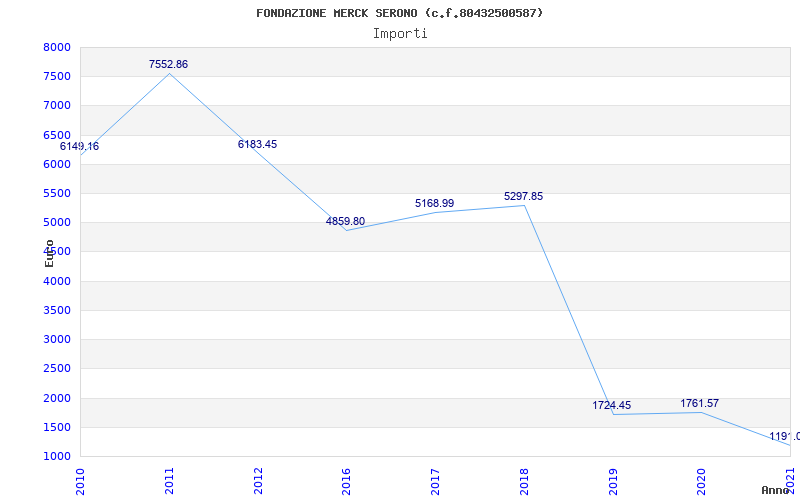Click the 1000 y-axis tick label
Image resolution: width=800 pixels, height=500 pixels.
[56, 457]
